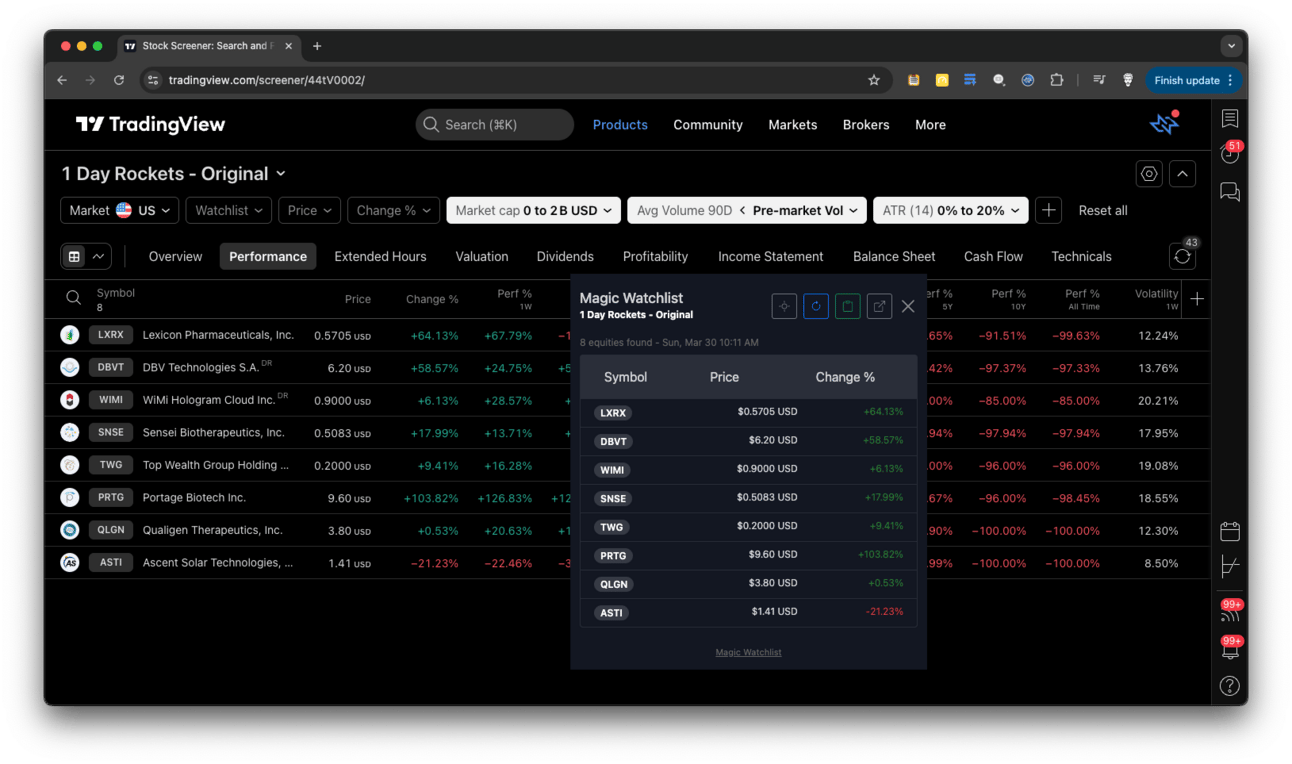Screen dimensions: 1292x764
Task: Click the media control music-list icon in Chrome
Action: tap(1099, 80)
